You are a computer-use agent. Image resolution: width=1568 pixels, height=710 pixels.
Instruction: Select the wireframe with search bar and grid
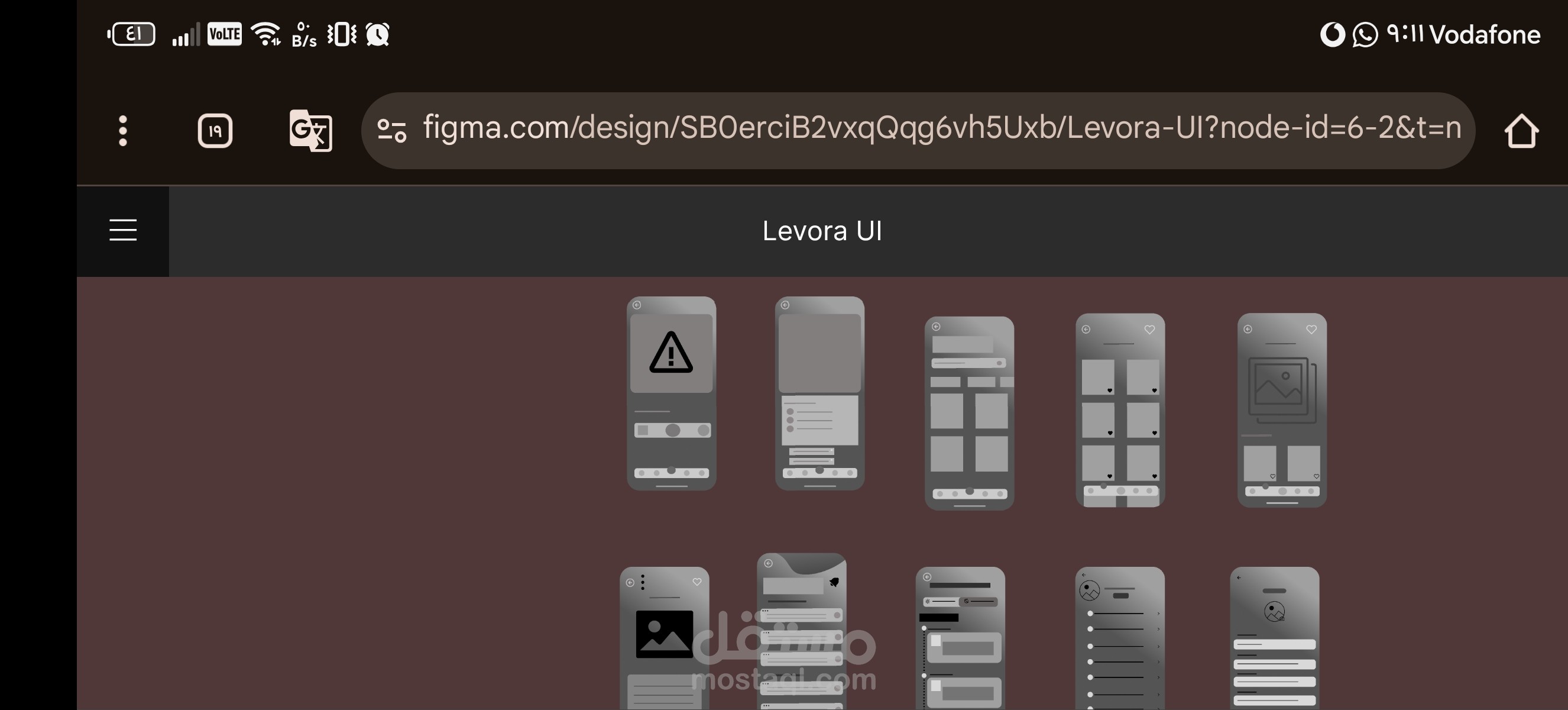point(969,413)
